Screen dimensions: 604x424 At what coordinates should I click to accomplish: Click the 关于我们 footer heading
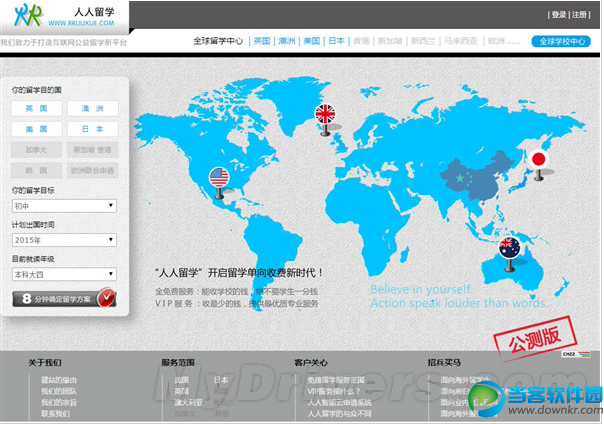tap(45, 362)
